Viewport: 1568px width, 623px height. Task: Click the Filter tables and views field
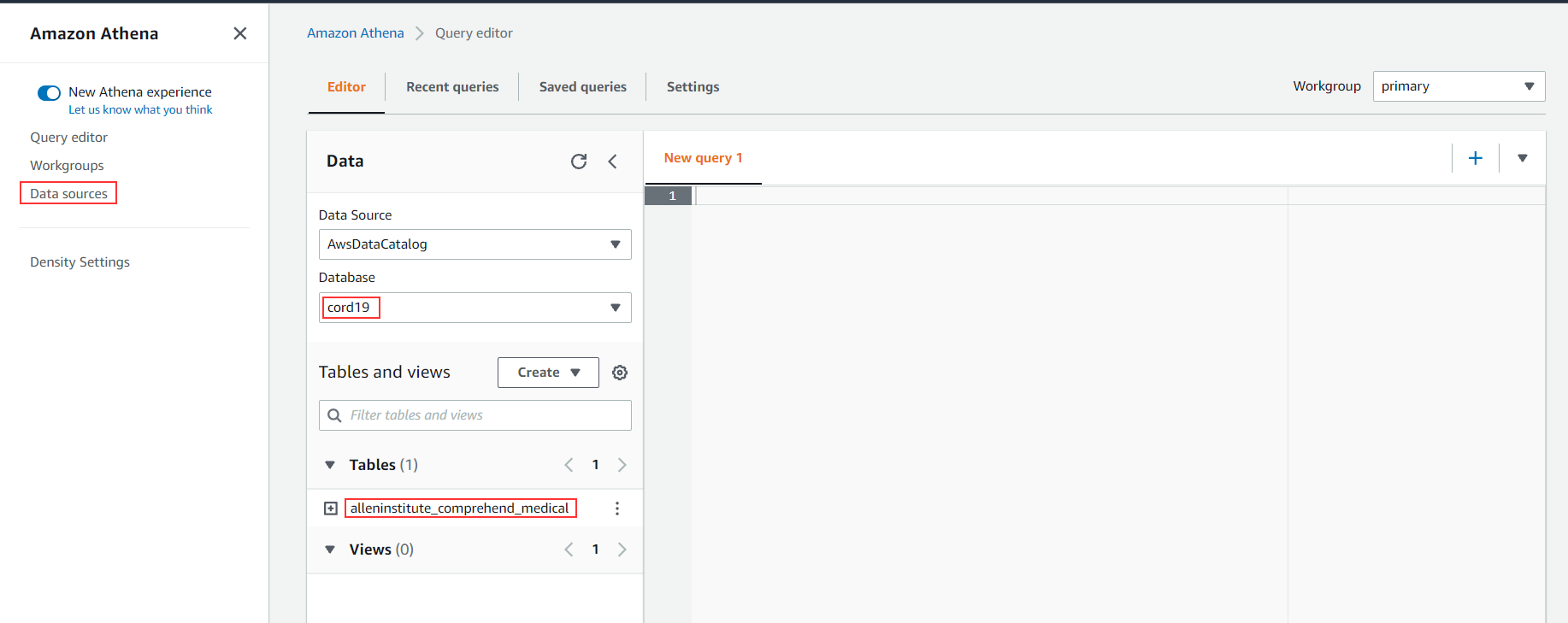click(475, 415)
